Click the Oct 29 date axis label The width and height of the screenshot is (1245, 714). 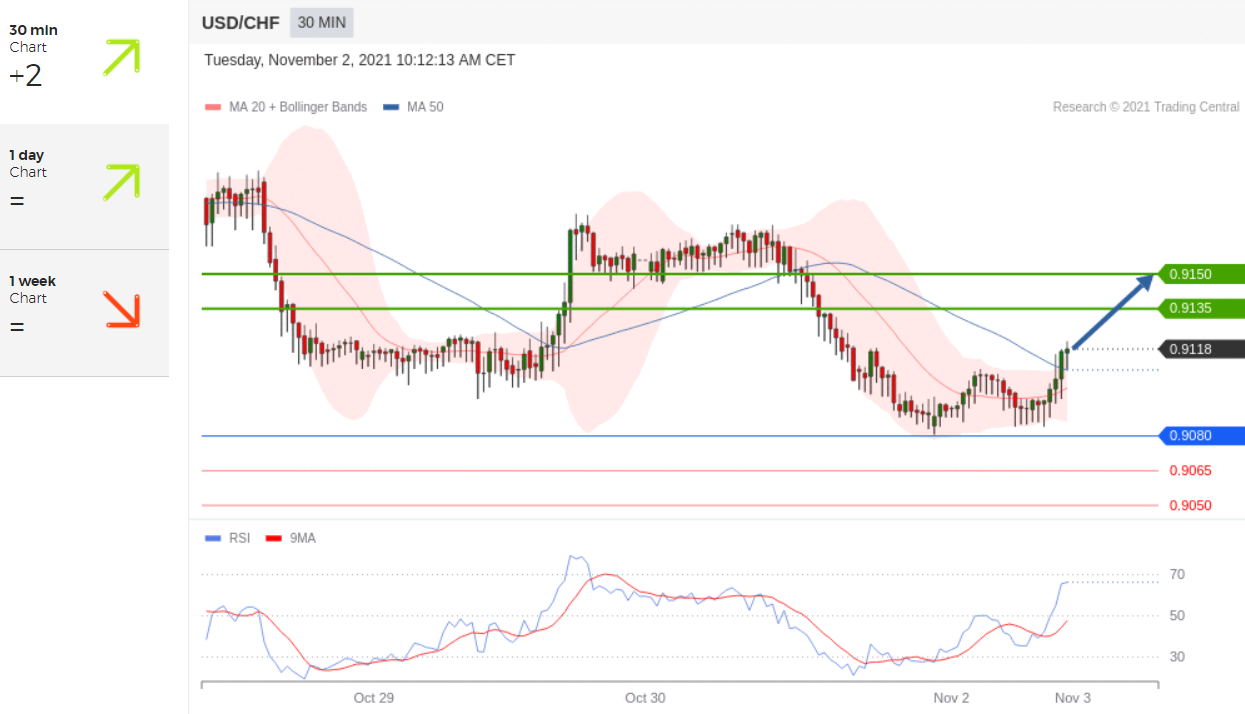pyautogui.click(x=373, y=698)
